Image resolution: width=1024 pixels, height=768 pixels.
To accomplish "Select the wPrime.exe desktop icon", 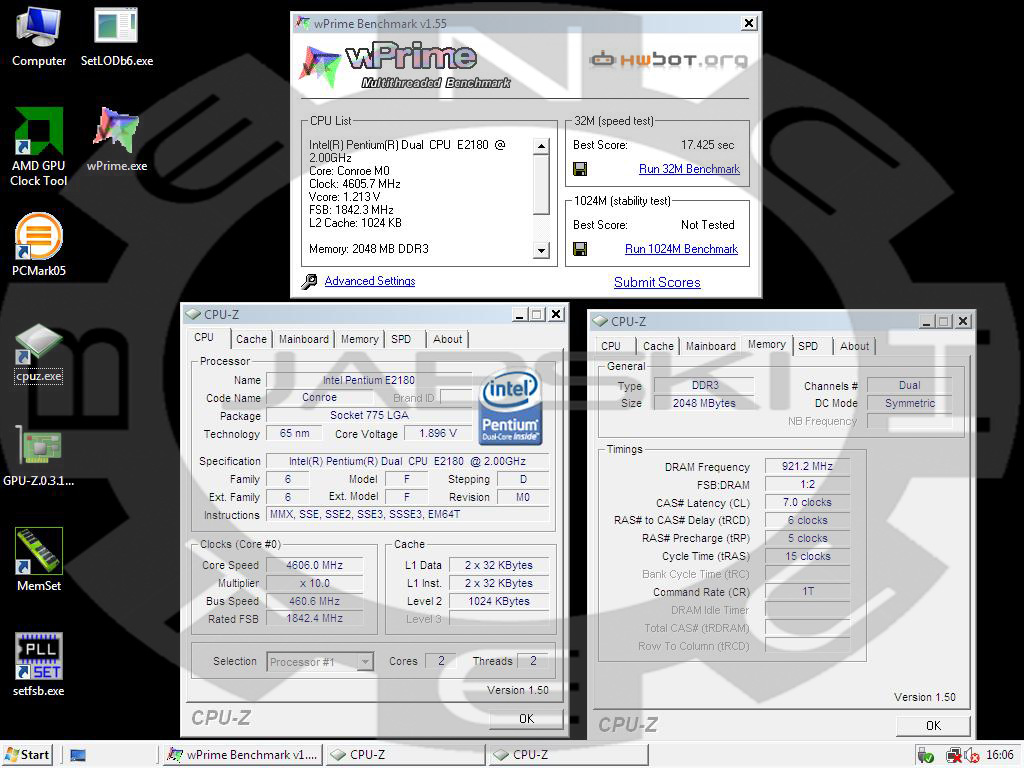I will [117, 139].
